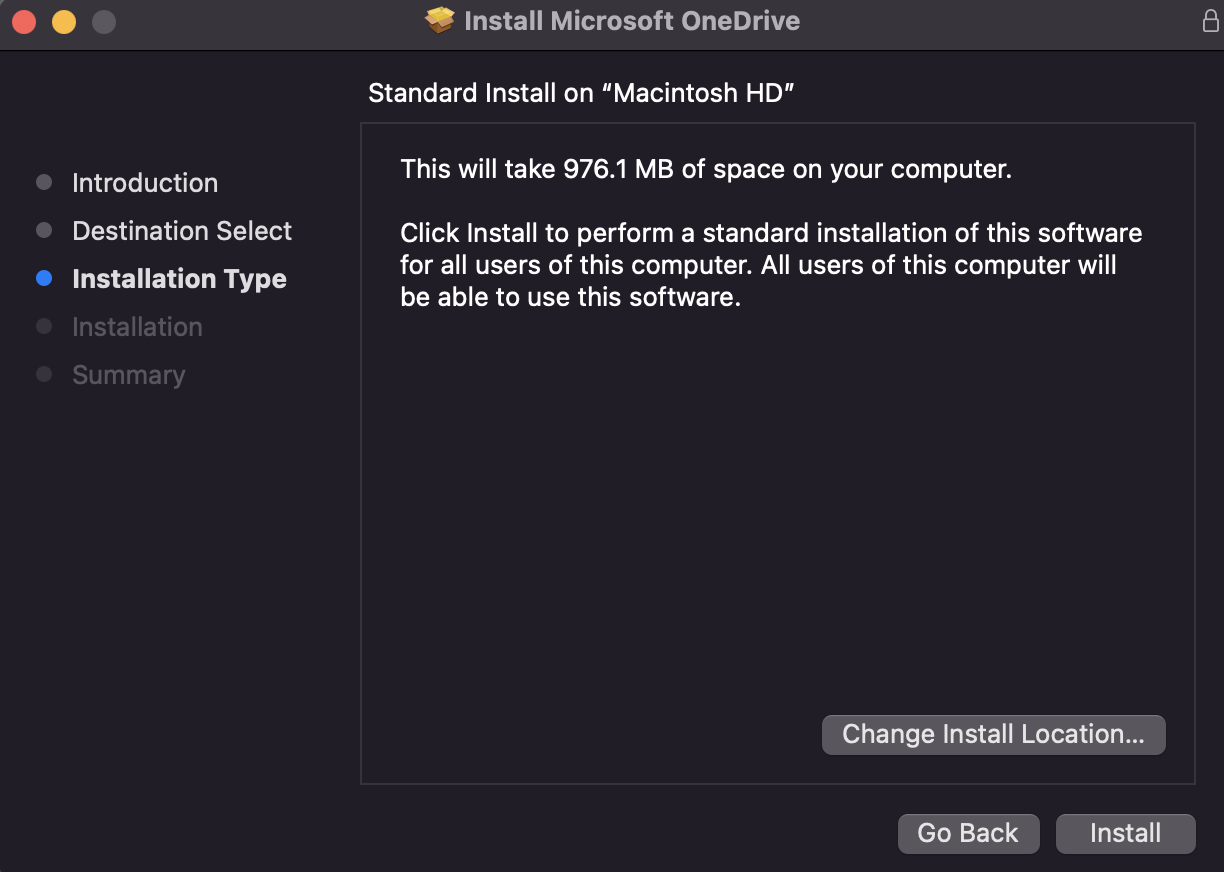This screenshot has height=872, width=1224.
Task: Minimize the installer with the yellow button
Action: (64, 21)
